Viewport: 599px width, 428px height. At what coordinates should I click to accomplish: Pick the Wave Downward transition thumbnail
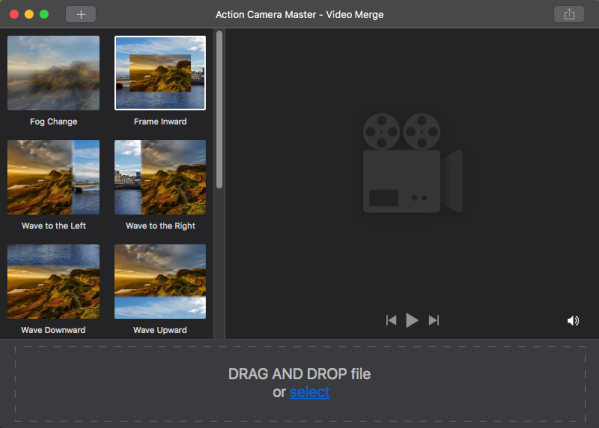tap(53, 282)
